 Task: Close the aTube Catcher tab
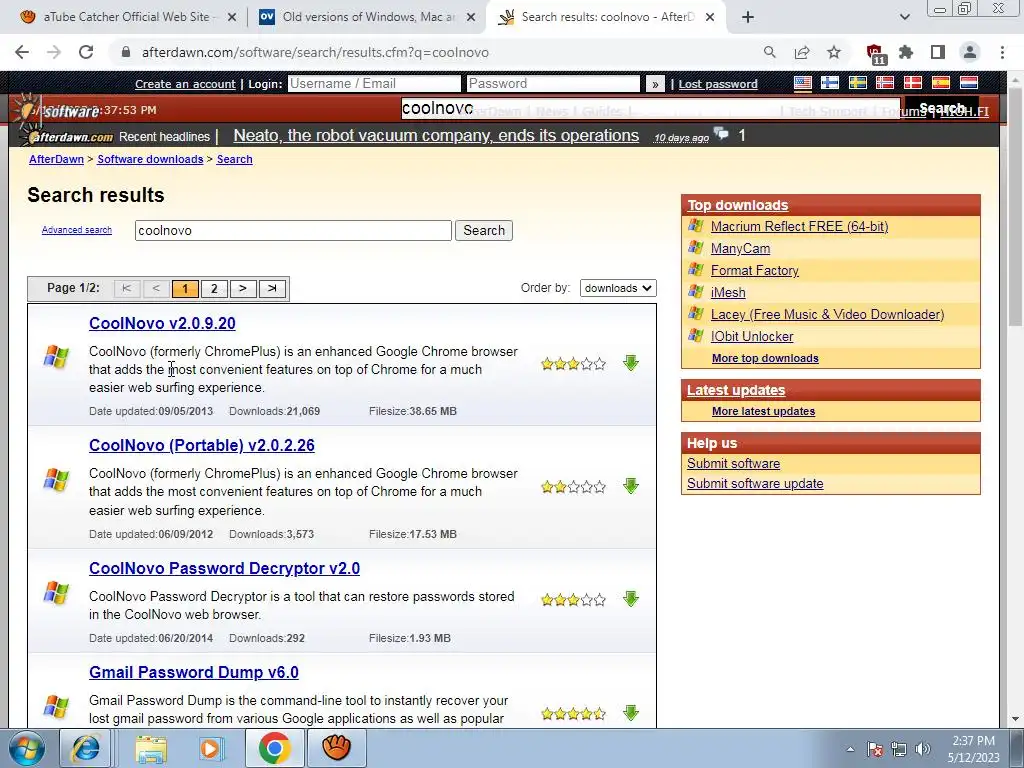[232, 17]
